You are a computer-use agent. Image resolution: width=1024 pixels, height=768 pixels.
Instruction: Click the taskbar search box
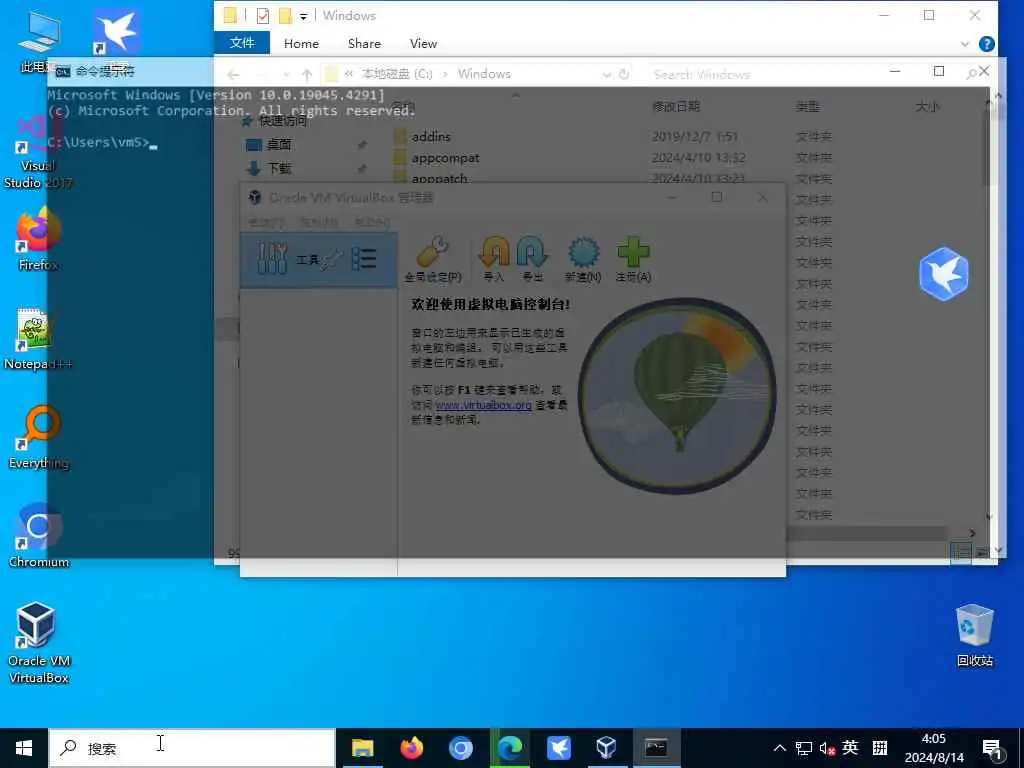[192, 748]
